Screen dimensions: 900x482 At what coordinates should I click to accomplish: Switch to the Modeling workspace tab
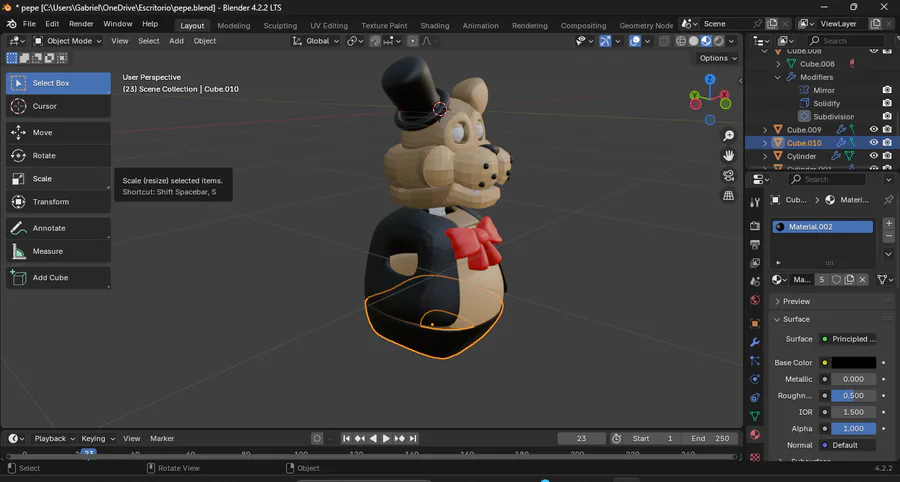234,26
